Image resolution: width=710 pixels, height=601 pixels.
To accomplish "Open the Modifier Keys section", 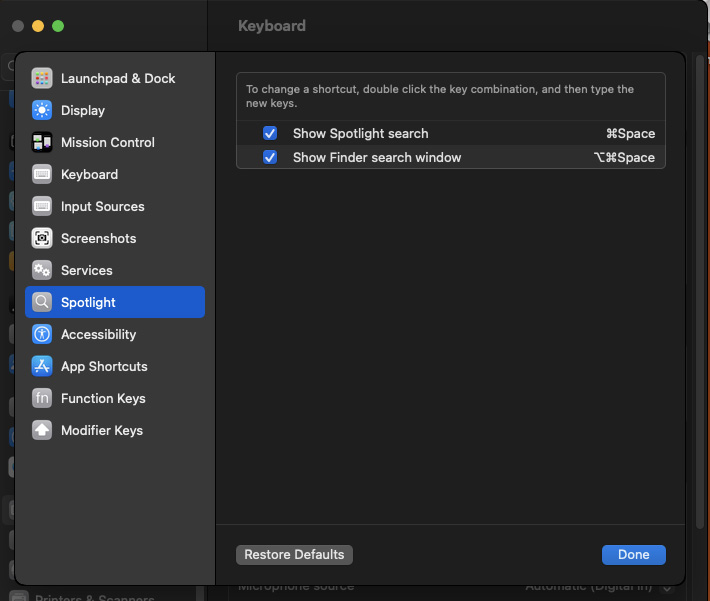I will pyautogui.click(x=102, y=430).
